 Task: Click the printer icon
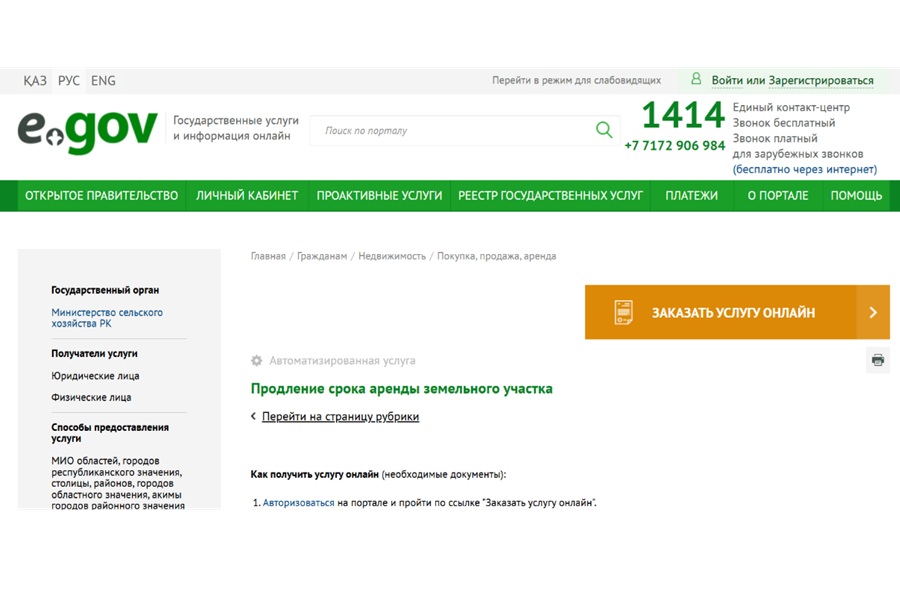pos(878,360)
